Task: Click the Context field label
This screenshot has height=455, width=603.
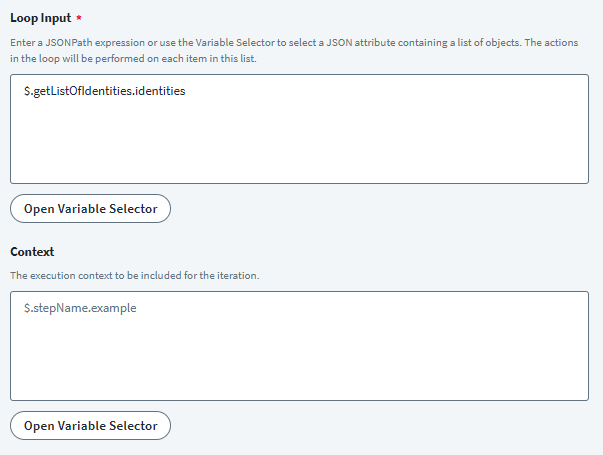Action: pyautogui.click(x=31, y=252)
